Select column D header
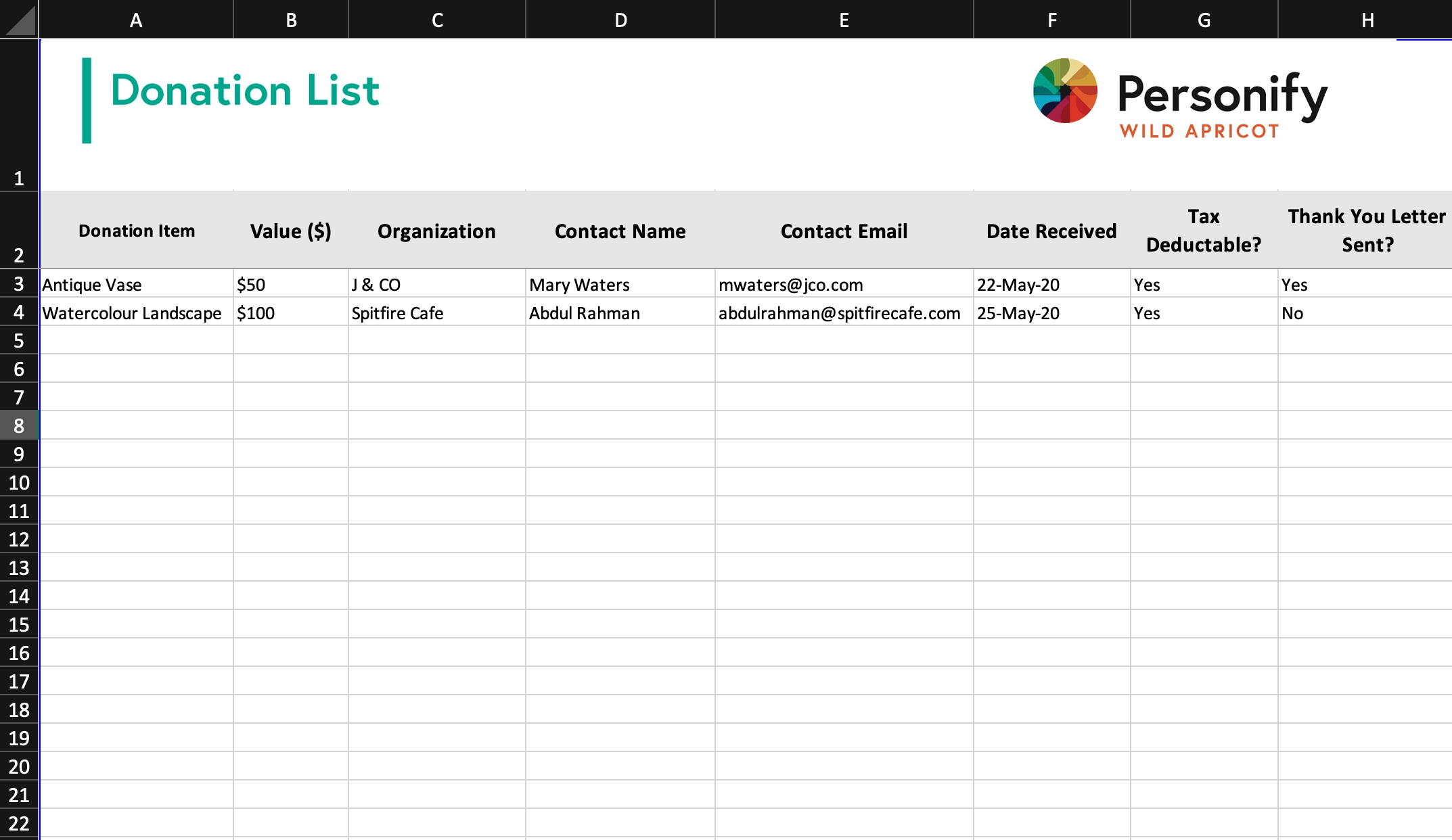Screen dimensions: 1452x840 [620, 20]
